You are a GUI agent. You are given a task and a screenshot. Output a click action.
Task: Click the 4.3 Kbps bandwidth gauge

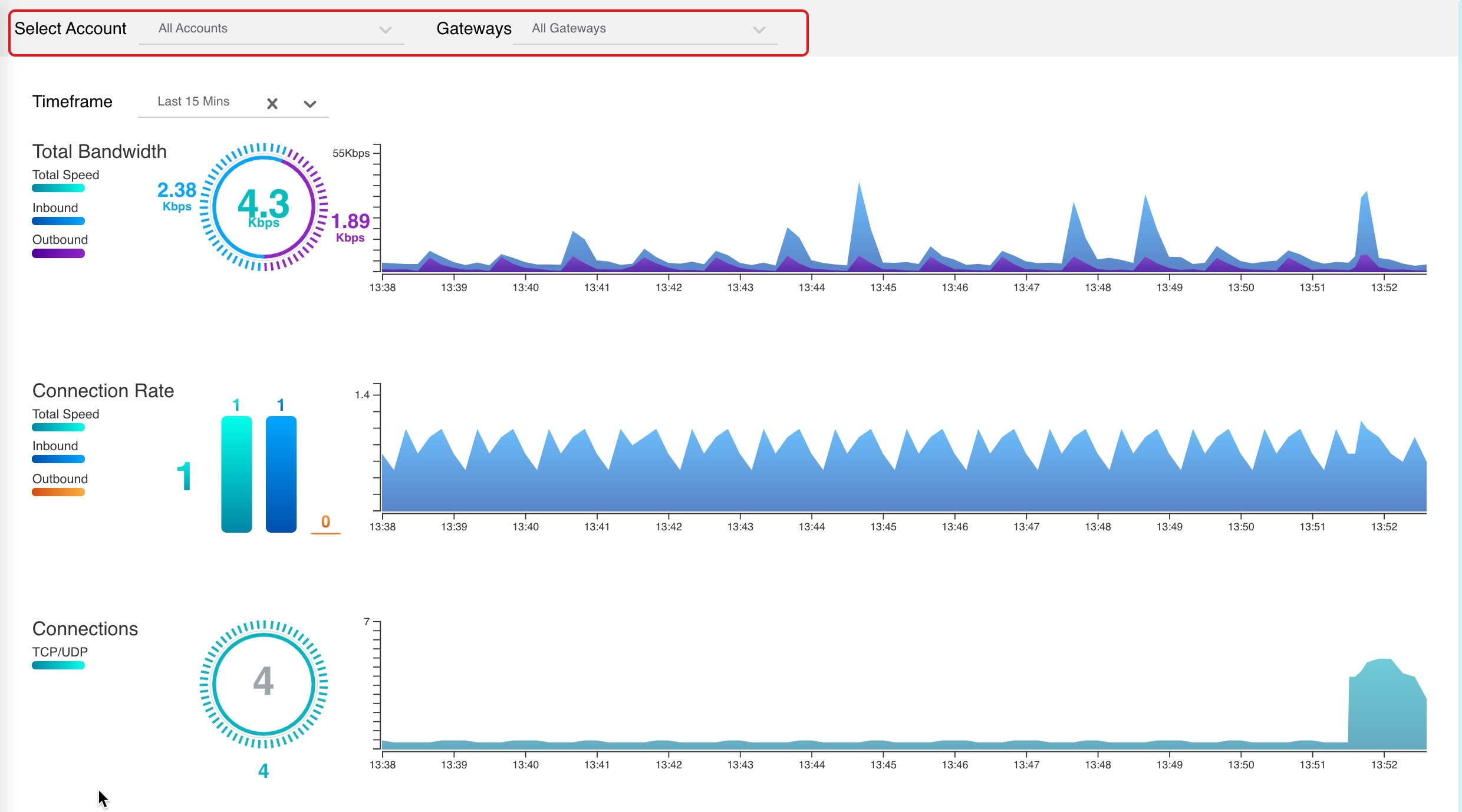tap(264, 207)
